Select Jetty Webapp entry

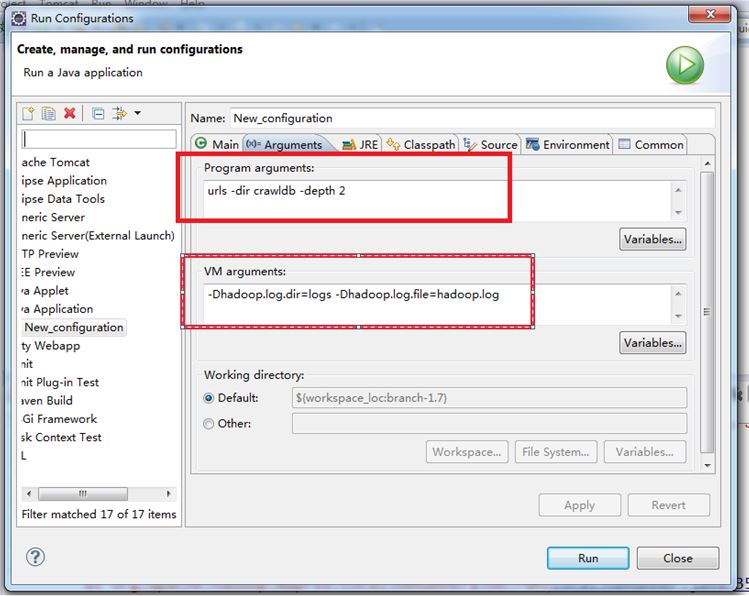[51, 345]
